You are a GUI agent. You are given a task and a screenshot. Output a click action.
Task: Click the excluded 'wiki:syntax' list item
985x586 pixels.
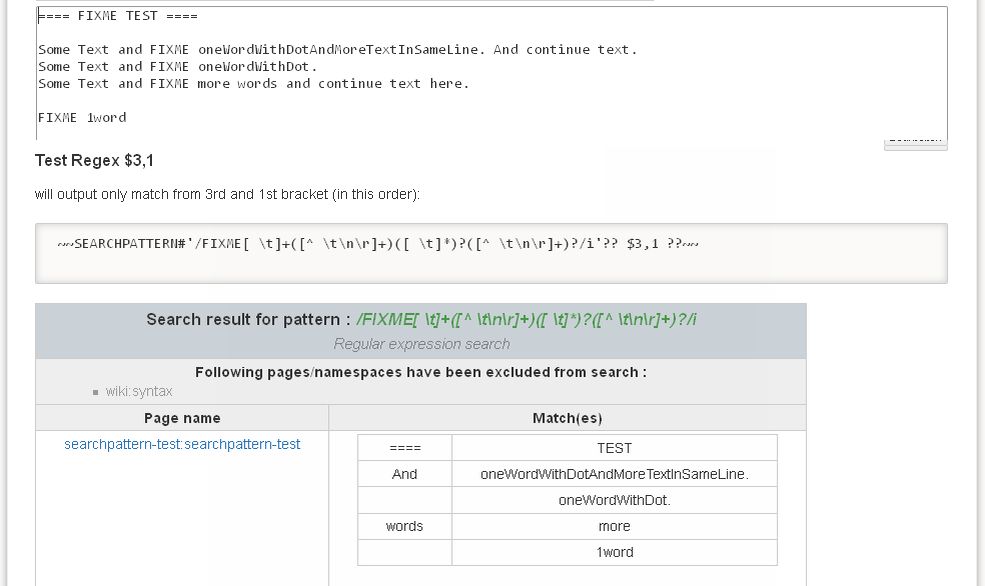click(x=139, y=391)
